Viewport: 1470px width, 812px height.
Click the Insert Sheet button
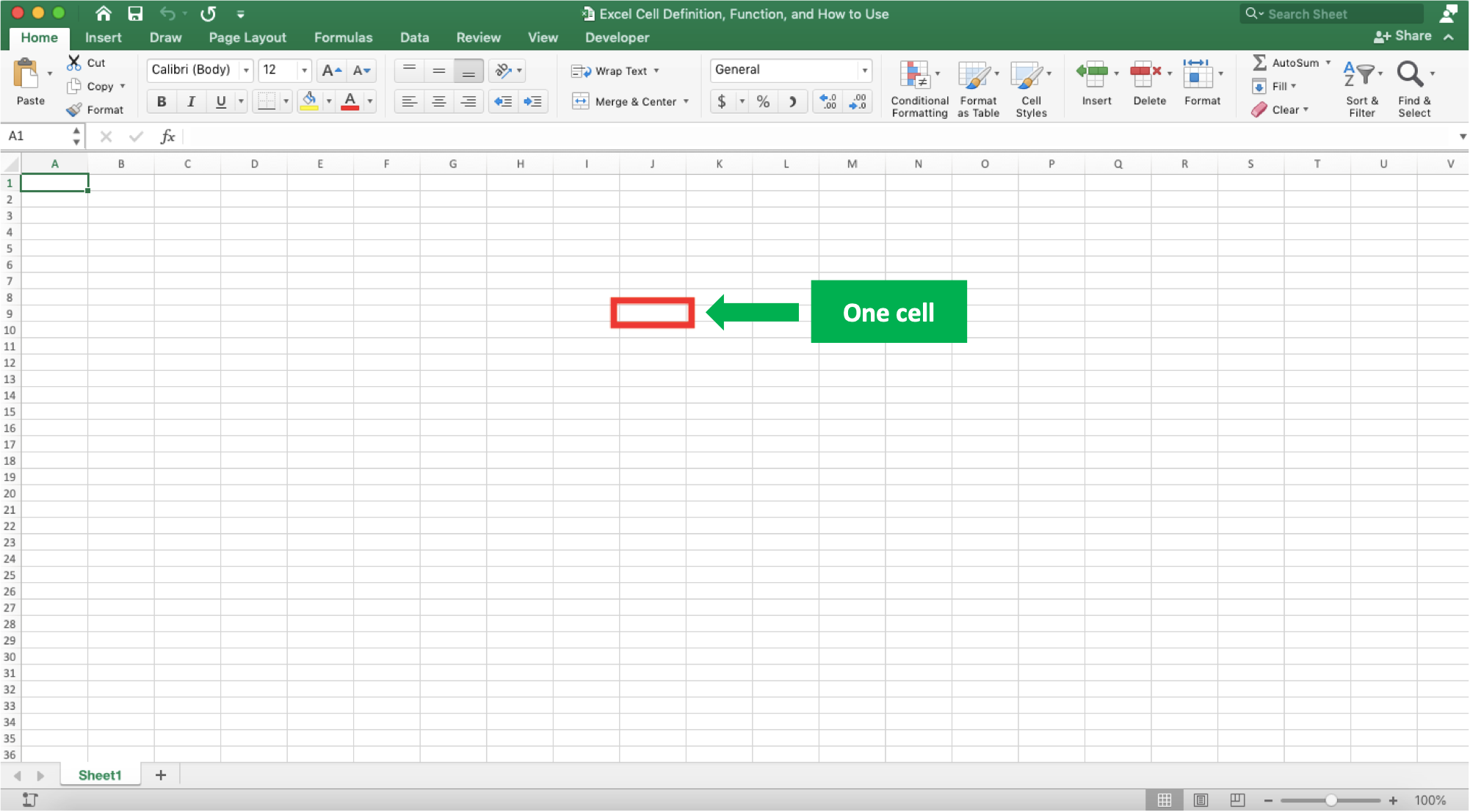[159, 775]
